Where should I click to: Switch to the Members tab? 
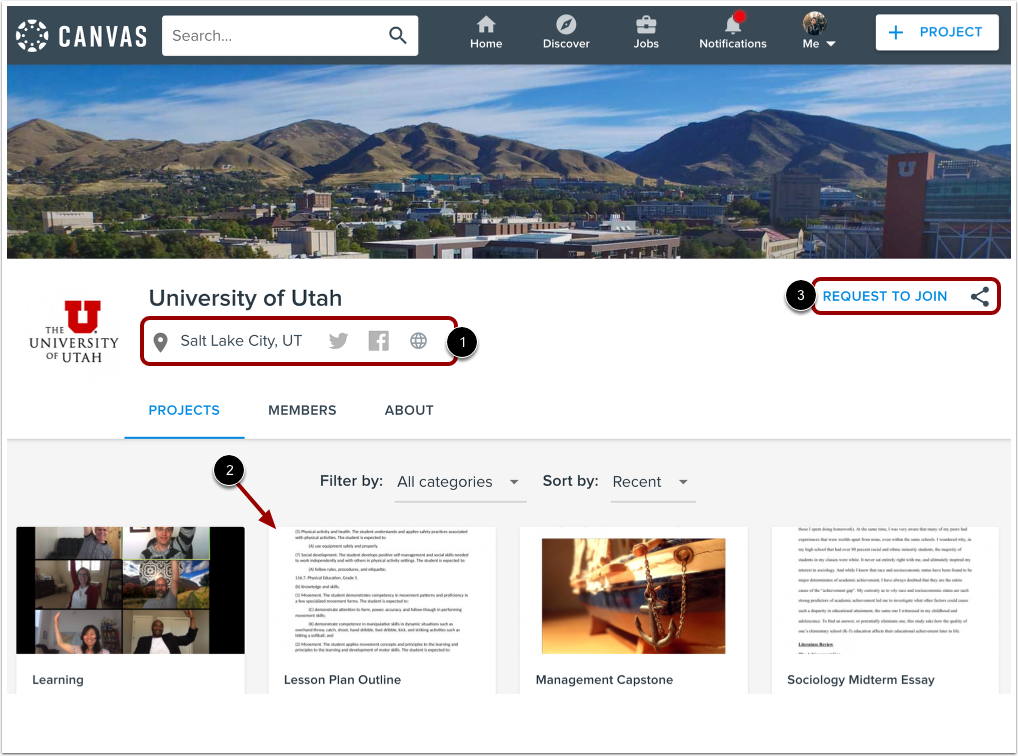pyautogui.click(x=302, y=410)
